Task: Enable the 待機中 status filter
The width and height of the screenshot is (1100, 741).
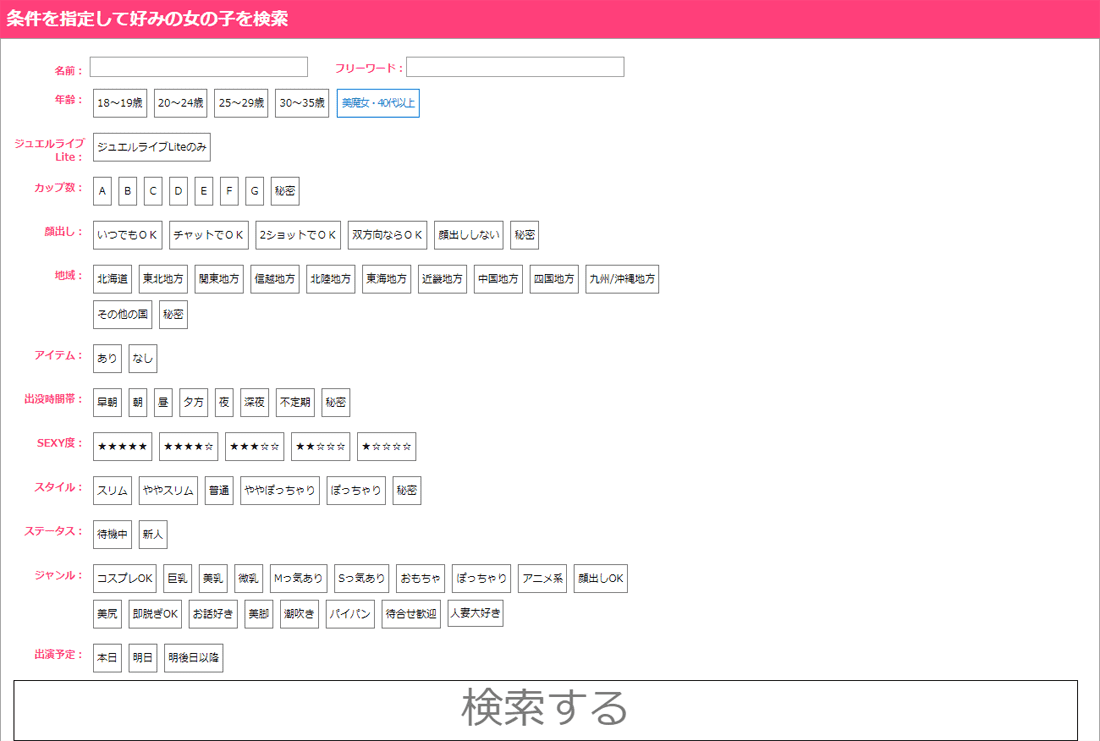Action: point(112,535)
